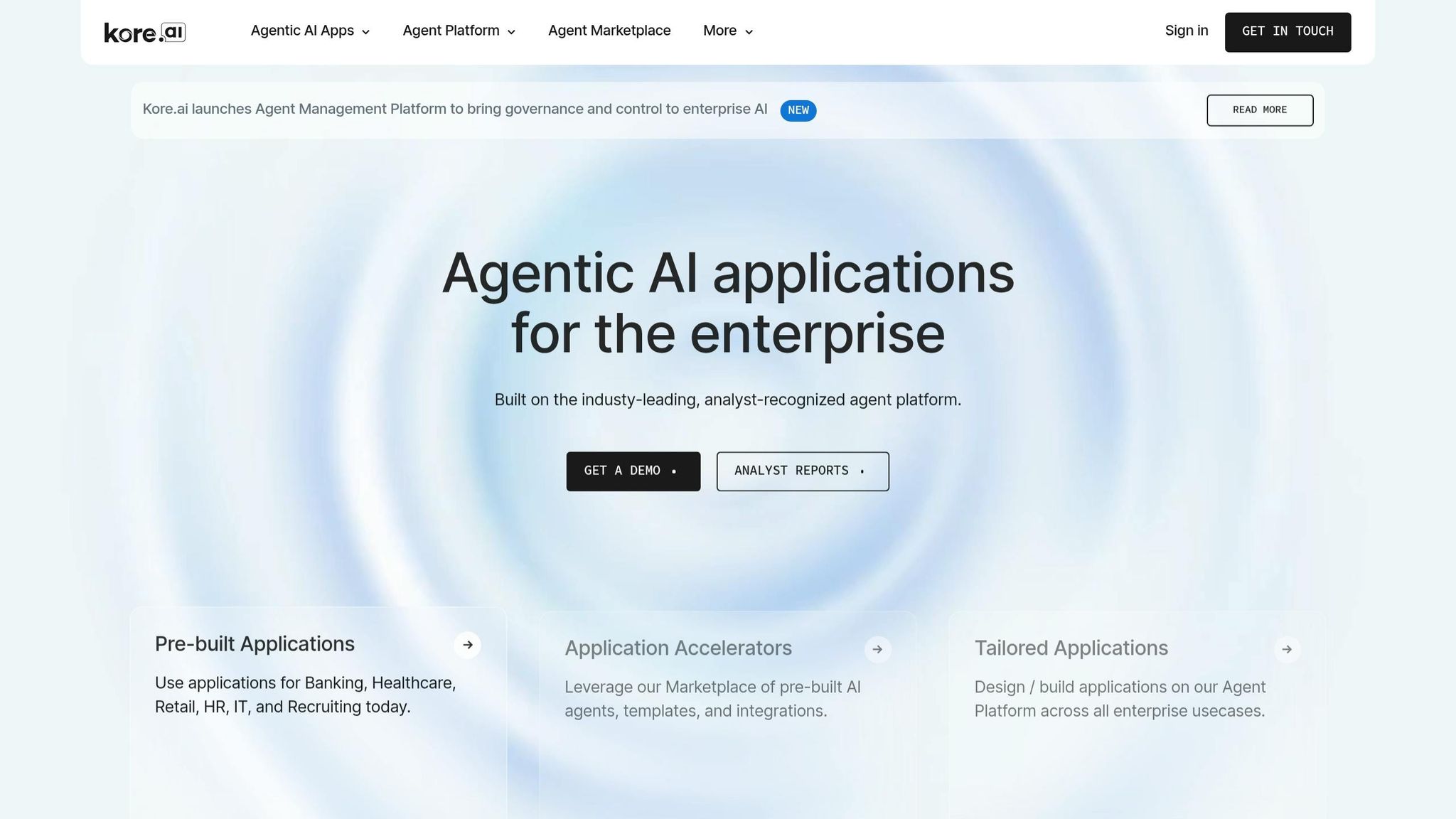Click the GET A DEMO button

pyautogui.click(x=633, y=471)
